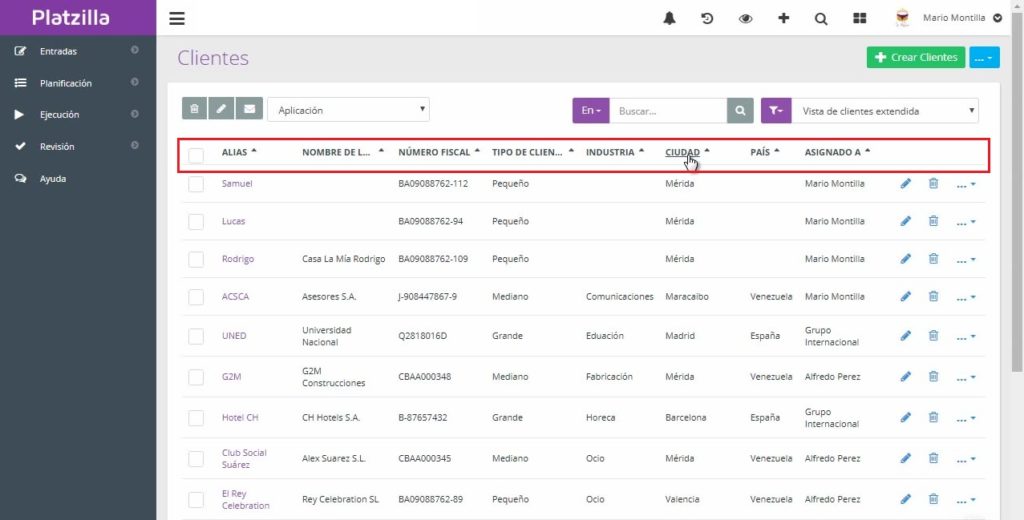Open the blue more-options dropdown beside Crear Clientes
1024x520 pixels.
pos(984,57)
